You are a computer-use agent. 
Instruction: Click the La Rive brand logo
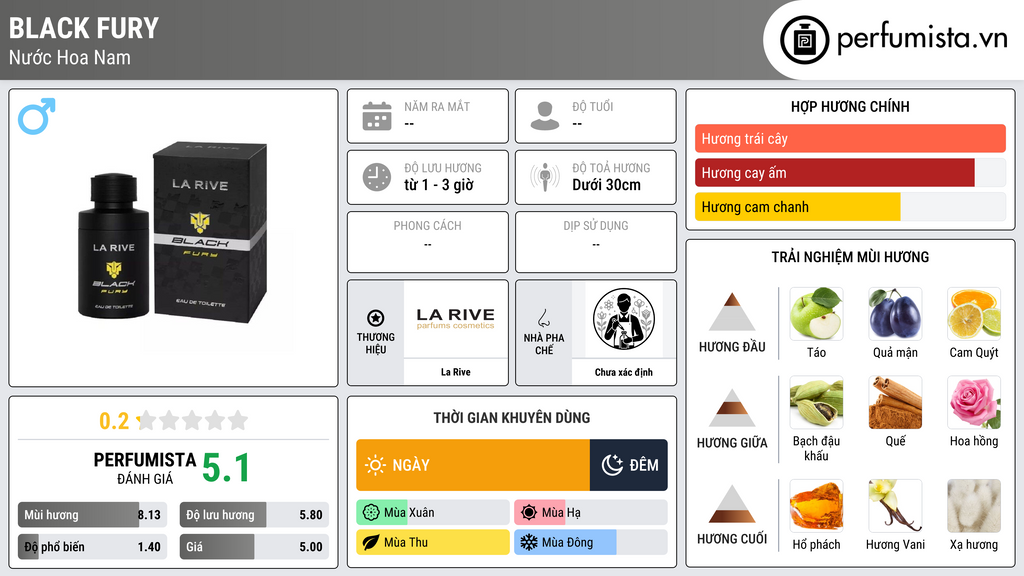pos(456,319)
